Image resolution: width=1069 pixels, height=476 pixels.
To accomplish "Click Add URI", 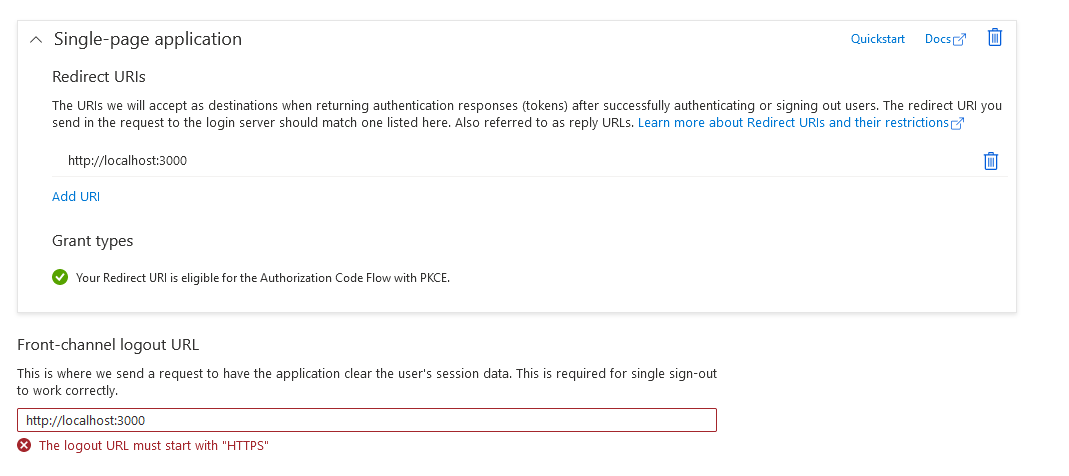I will point(76,196).
